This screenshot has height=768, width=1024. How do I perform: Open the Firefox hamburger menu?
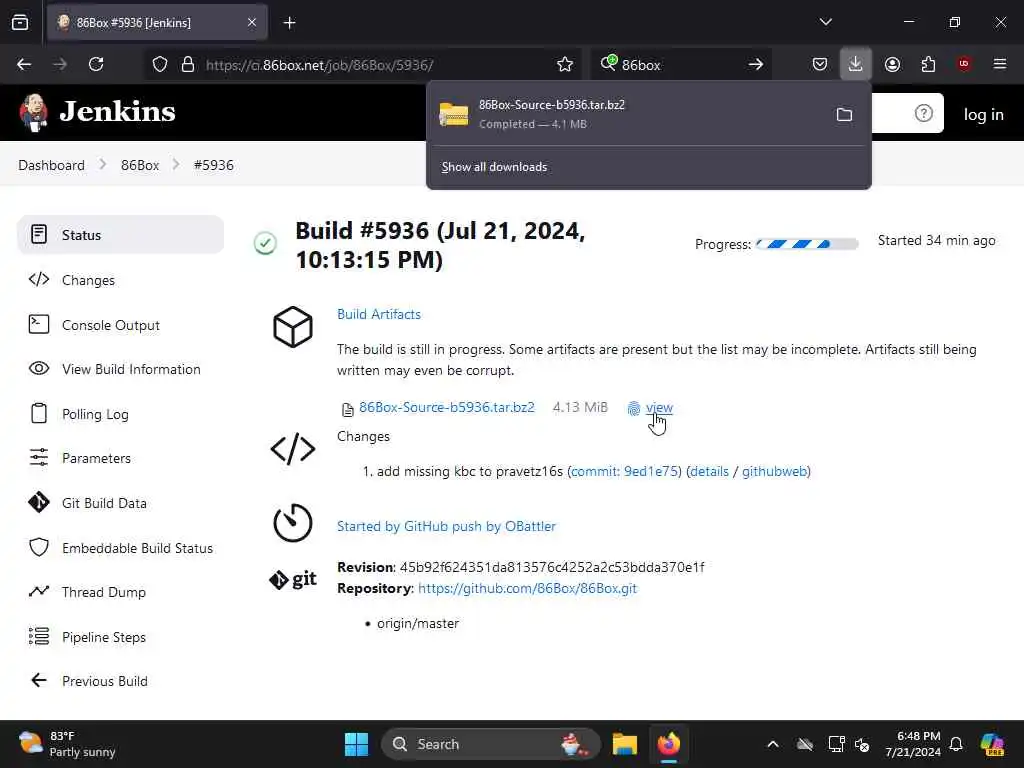coord(1000,64)
